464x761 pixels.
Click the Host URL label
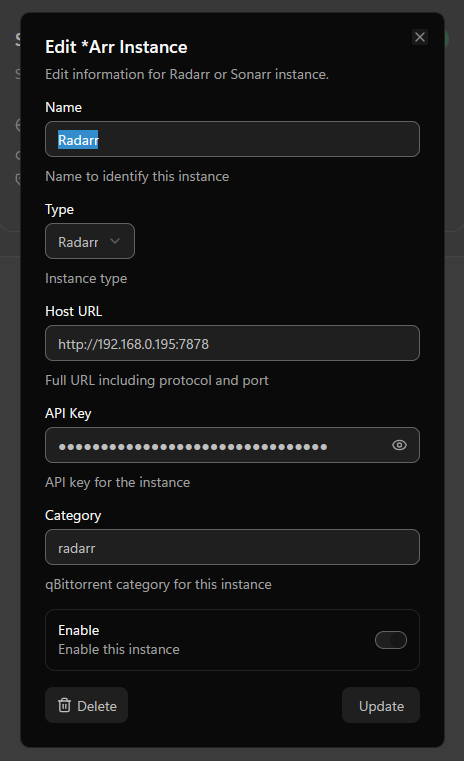[x=74, y=311]
